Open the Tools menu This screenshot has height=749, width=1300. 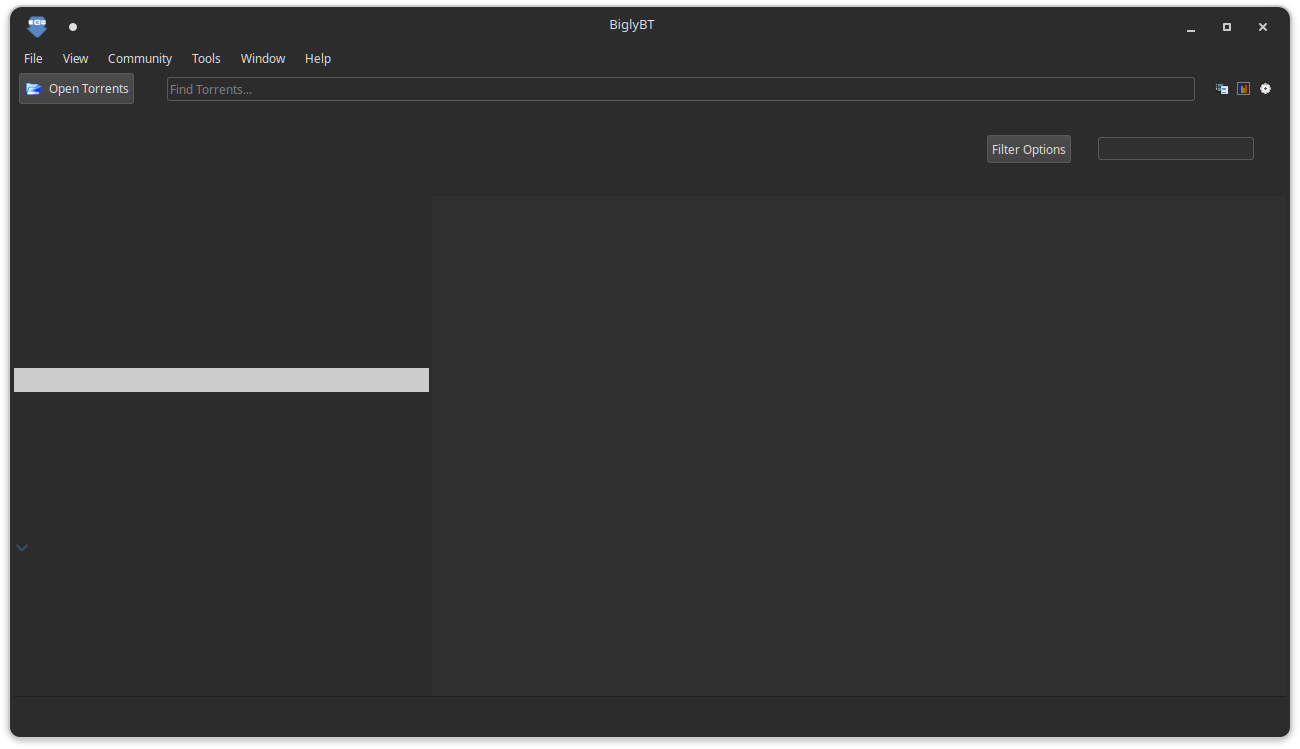pos(206,58)
